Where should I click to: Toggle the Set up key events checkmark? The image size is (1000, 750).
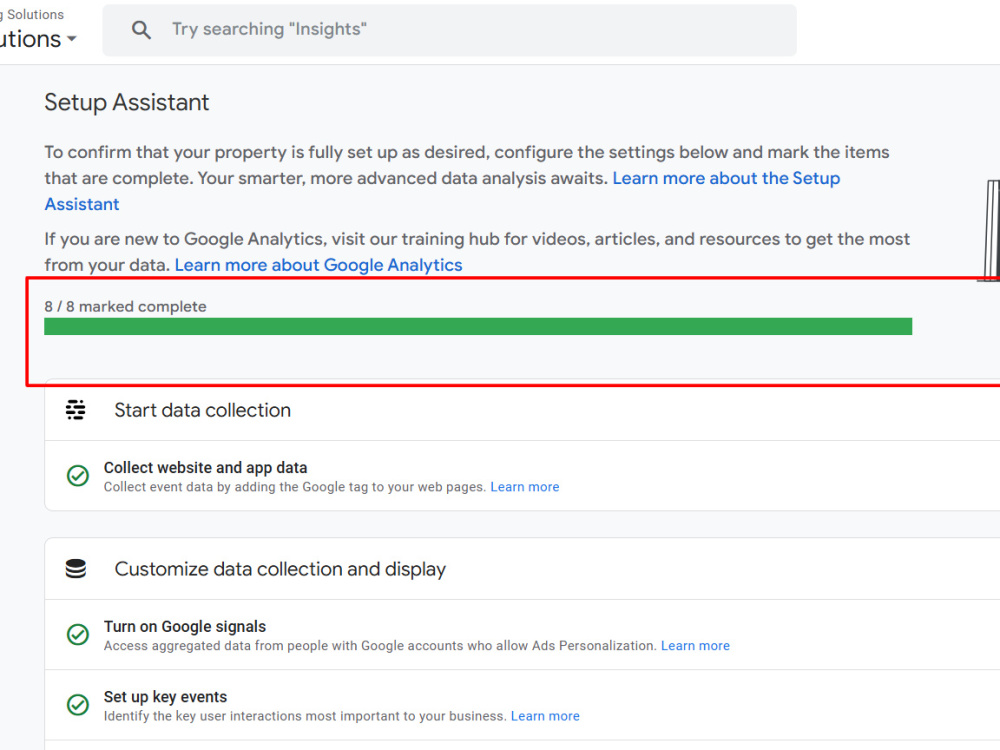[78, 705]
